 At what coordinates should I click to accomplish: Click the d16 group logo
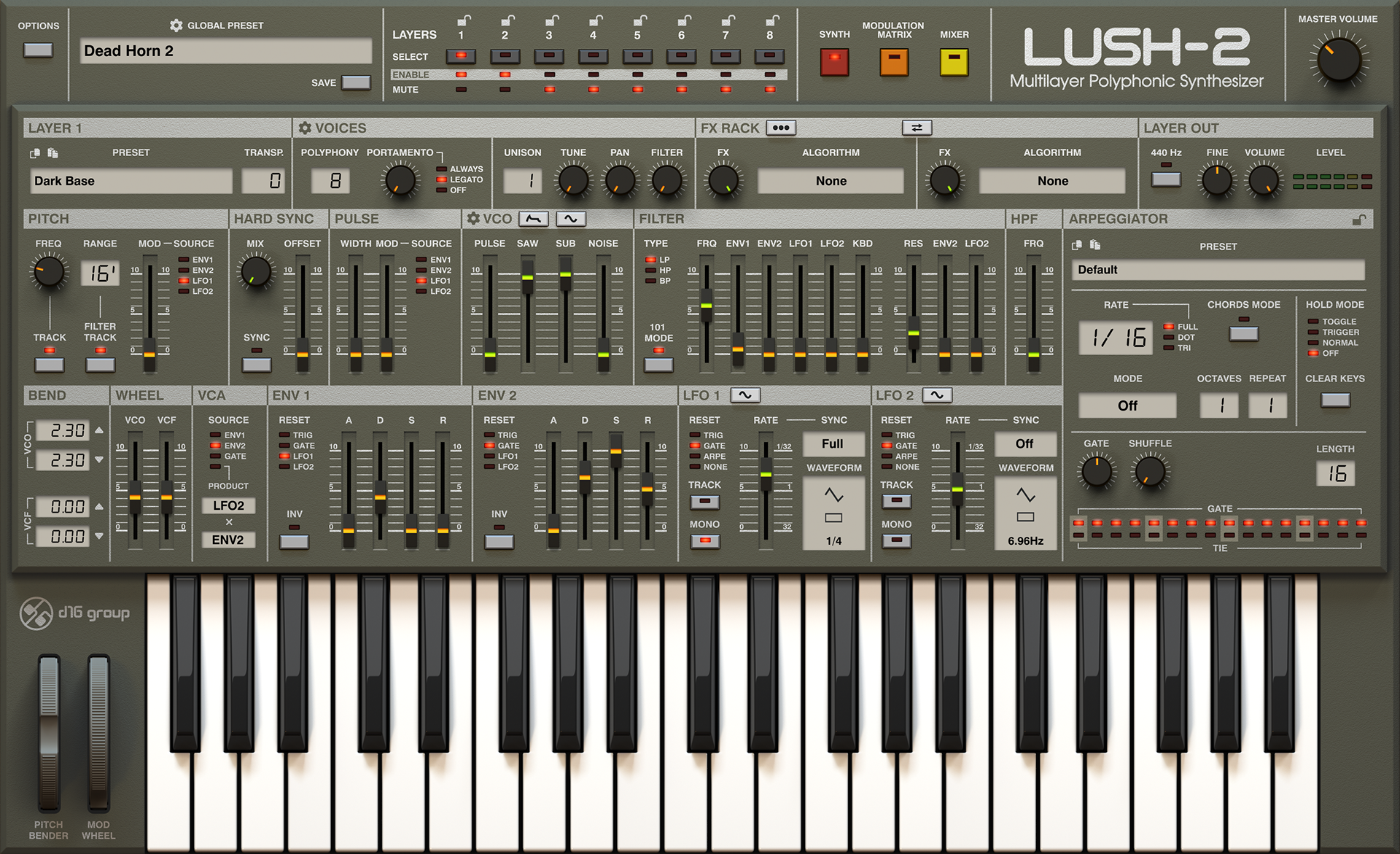point(74,613)
